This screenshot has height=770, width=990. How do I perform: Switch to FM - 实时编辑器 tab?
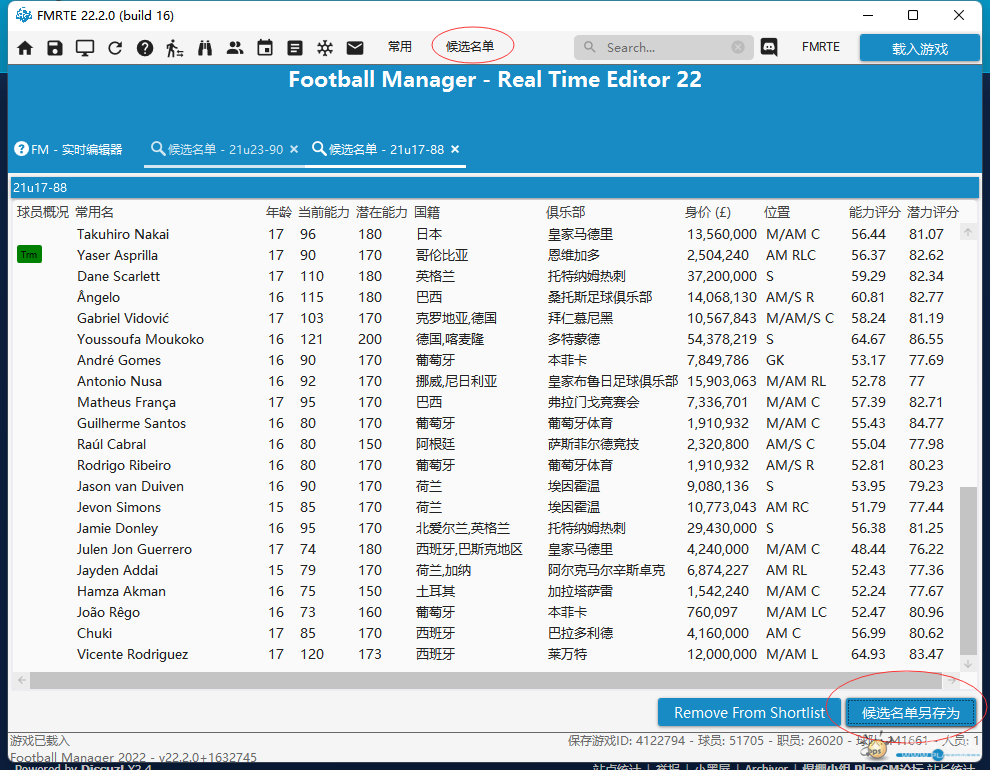click(68, 150)
